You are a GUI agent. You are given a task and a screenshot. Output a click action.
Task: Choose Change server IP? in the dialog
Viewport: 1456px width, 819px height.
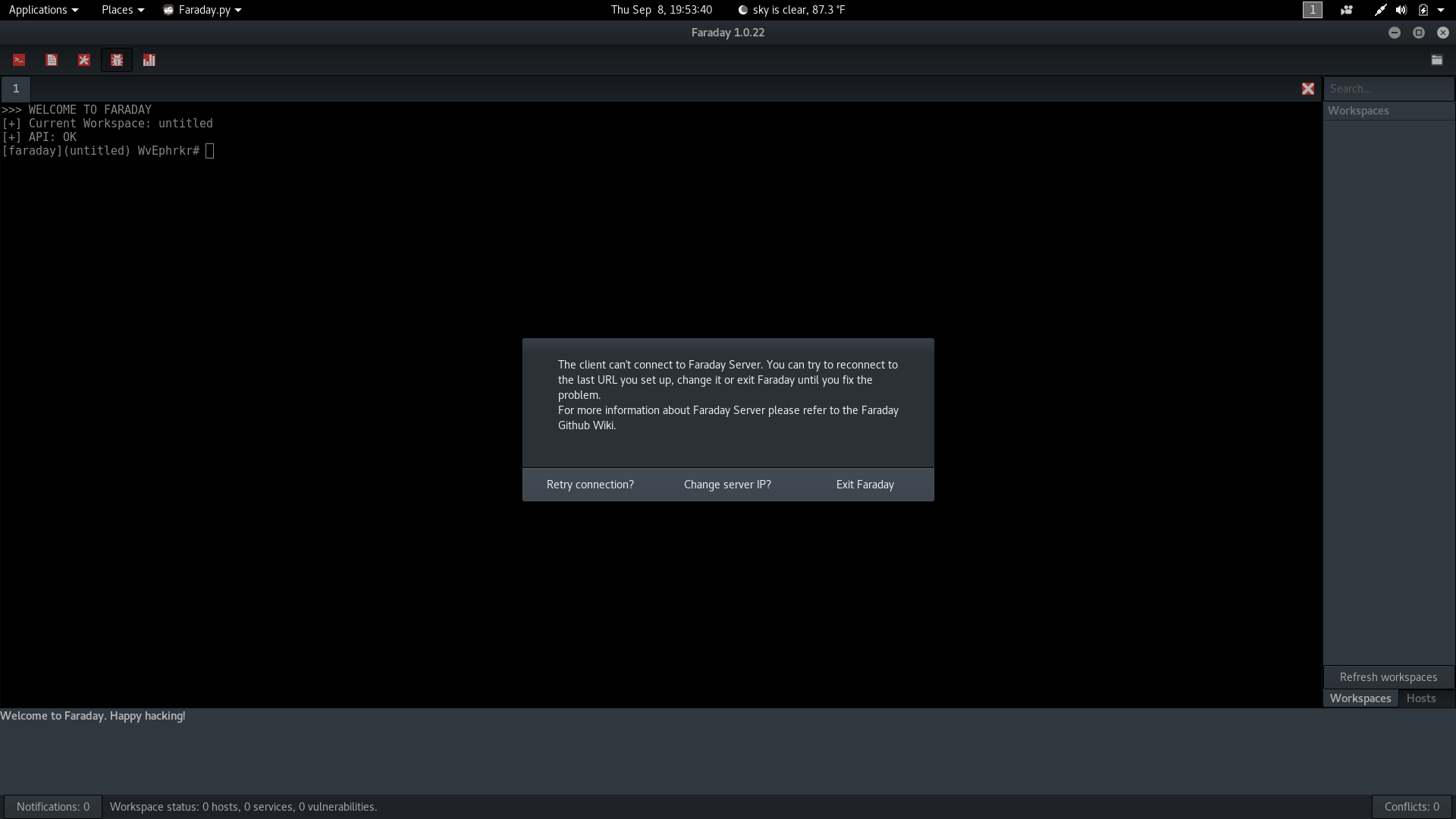[727, 485]
